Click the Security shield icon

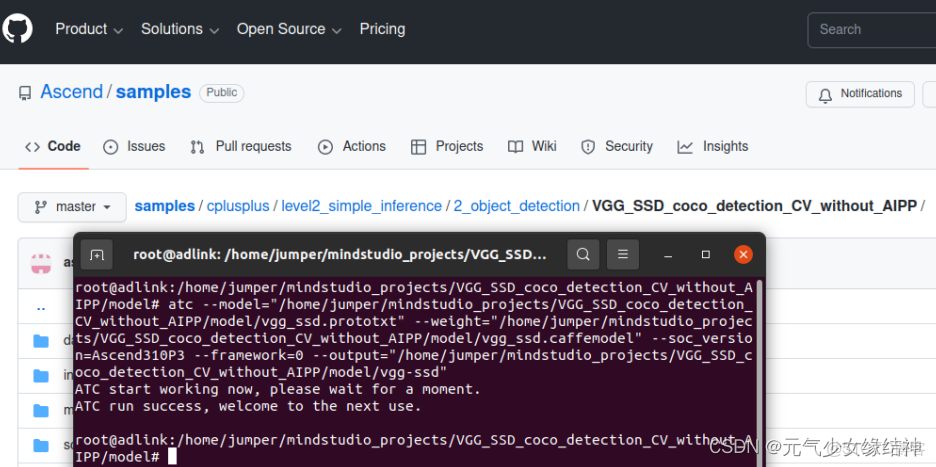(588, 147)
